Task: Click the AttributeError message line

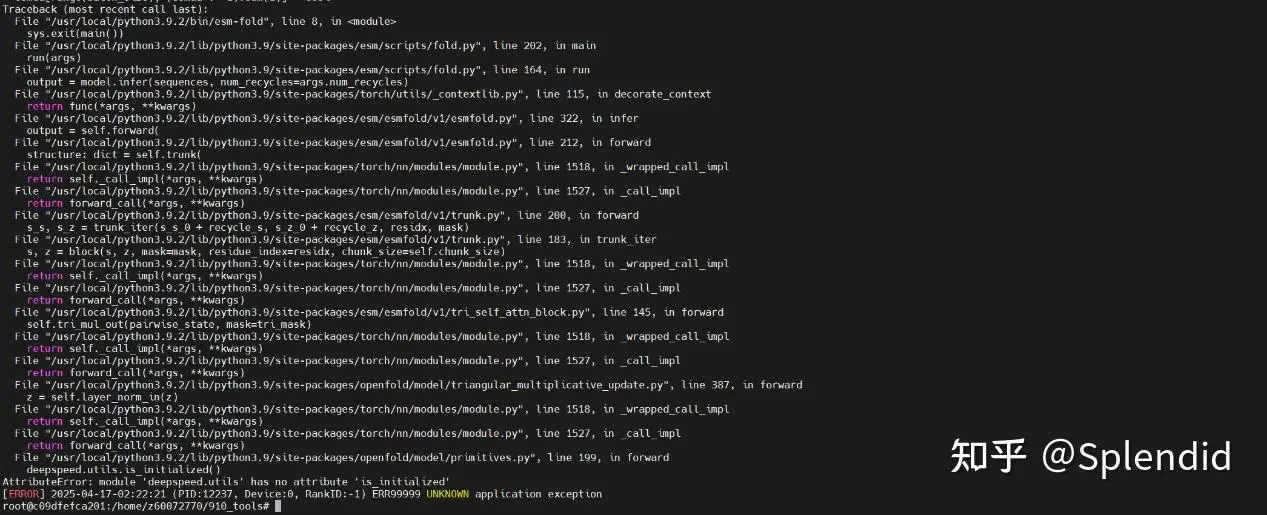Action: 226,482
